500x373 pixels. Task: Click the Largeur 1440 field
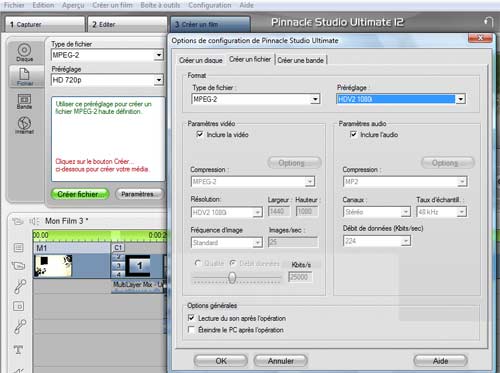[x=279, y=211]
